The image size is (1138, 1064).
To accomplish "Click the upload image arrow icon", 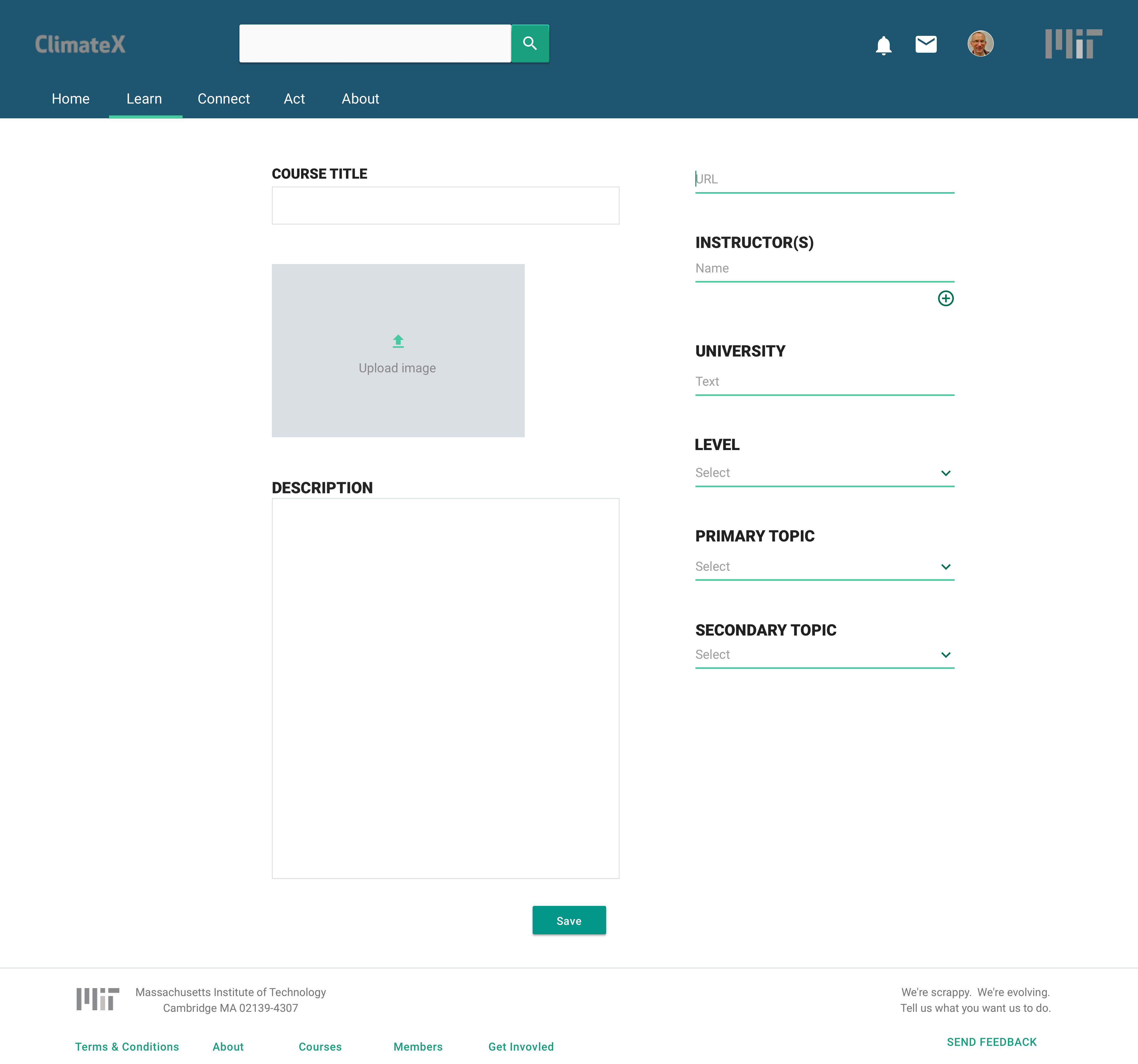I will (398, 341).
